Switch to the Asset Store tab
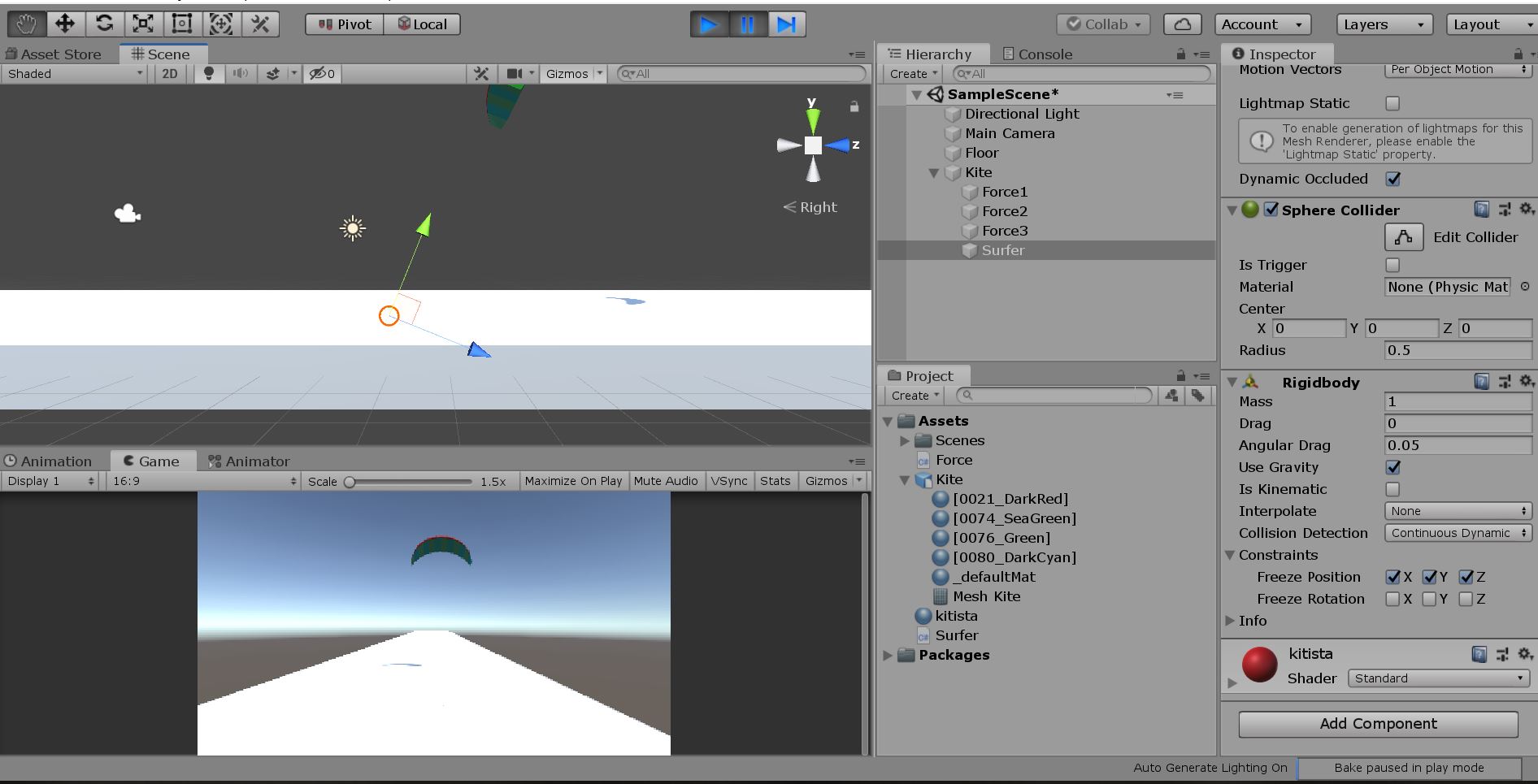 [x=54, y=54]
